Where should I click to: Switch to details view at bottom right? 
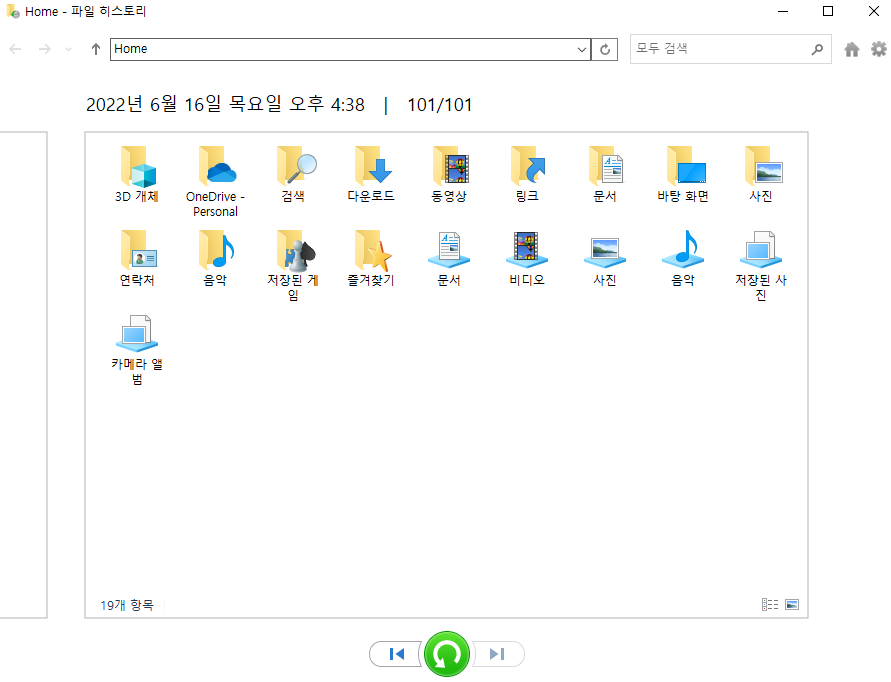pyautogui.click(x=769, y=604)
